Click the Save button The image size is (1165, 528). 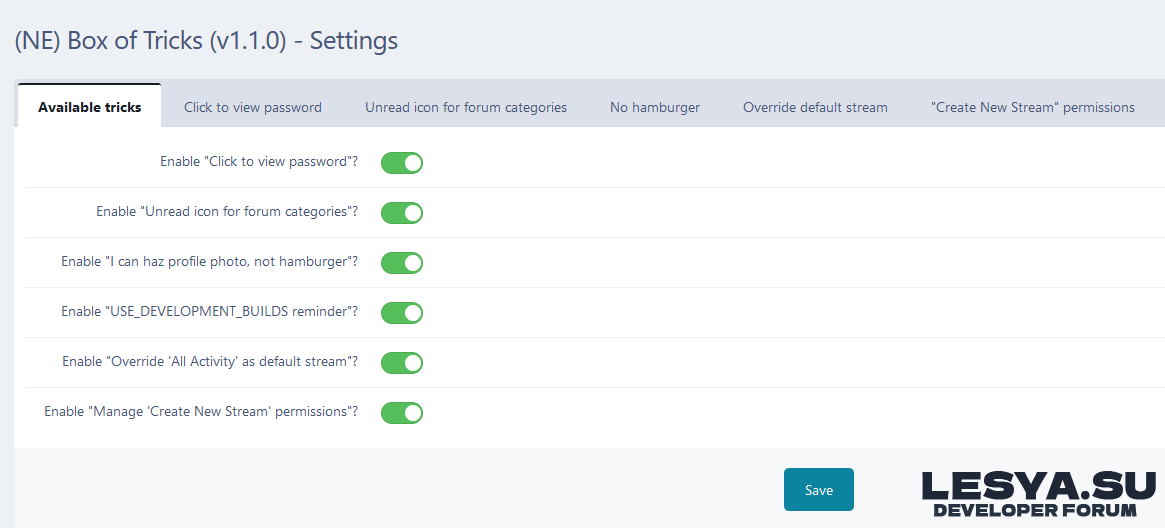point(818,490)
